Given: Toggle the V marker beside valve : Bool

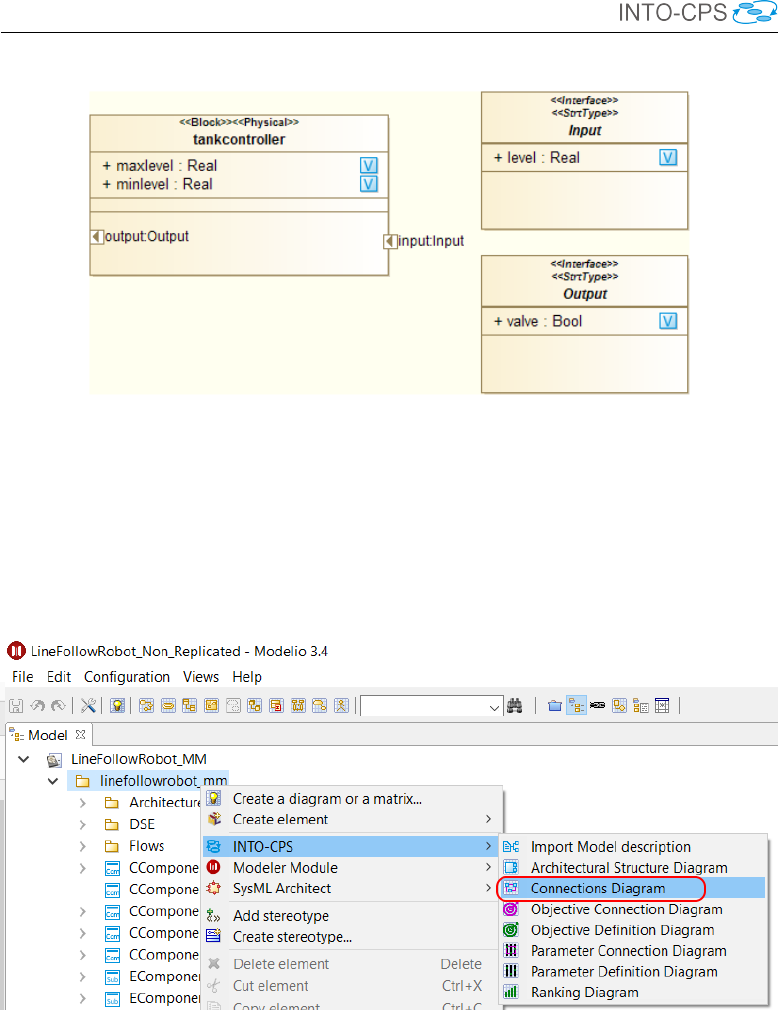Looking at the screenshot, I should tap(668, 321).
